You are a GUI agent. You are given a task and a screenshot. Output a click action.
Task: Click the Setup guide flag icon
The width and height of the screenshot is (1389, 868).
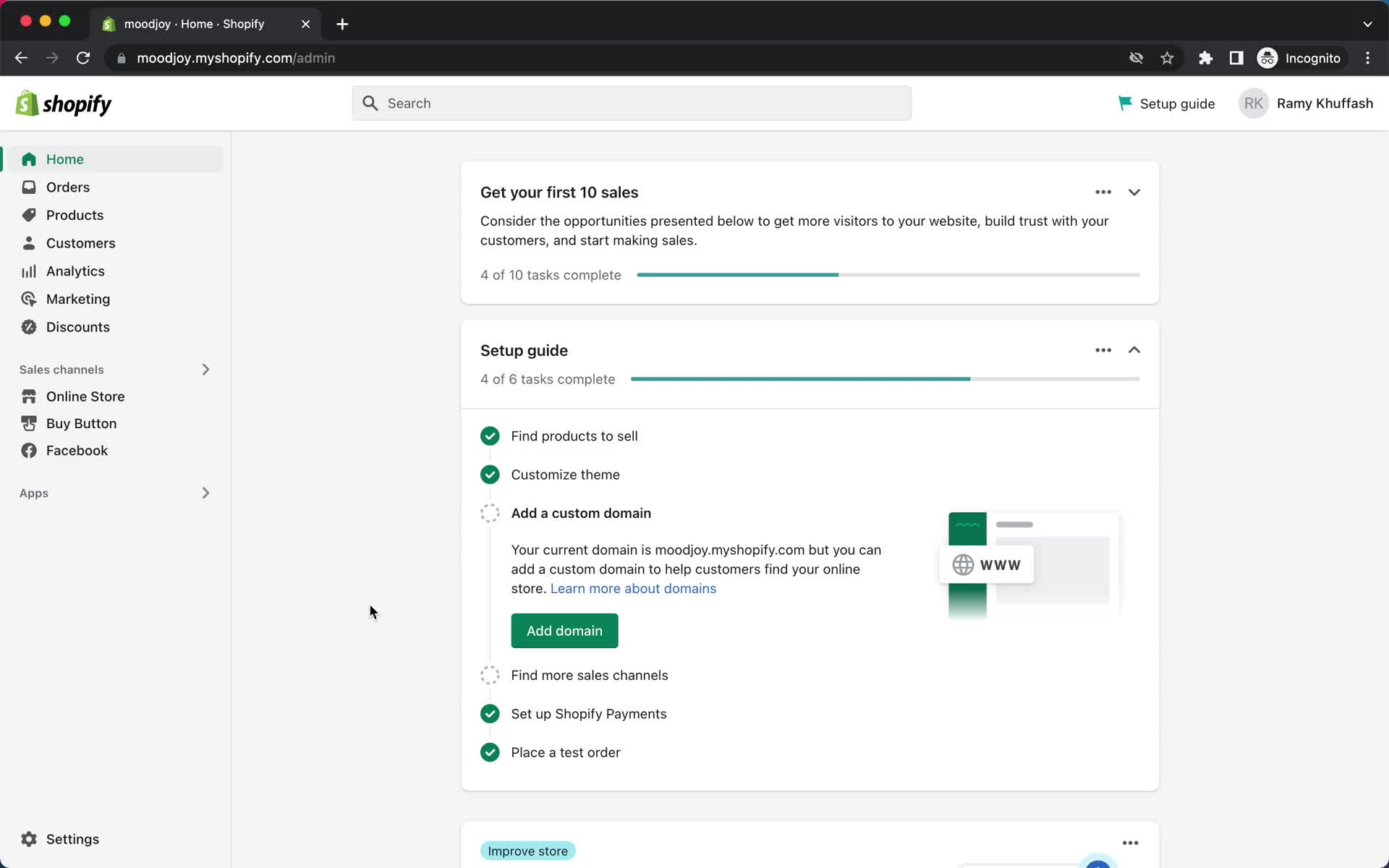point(1125,103)
